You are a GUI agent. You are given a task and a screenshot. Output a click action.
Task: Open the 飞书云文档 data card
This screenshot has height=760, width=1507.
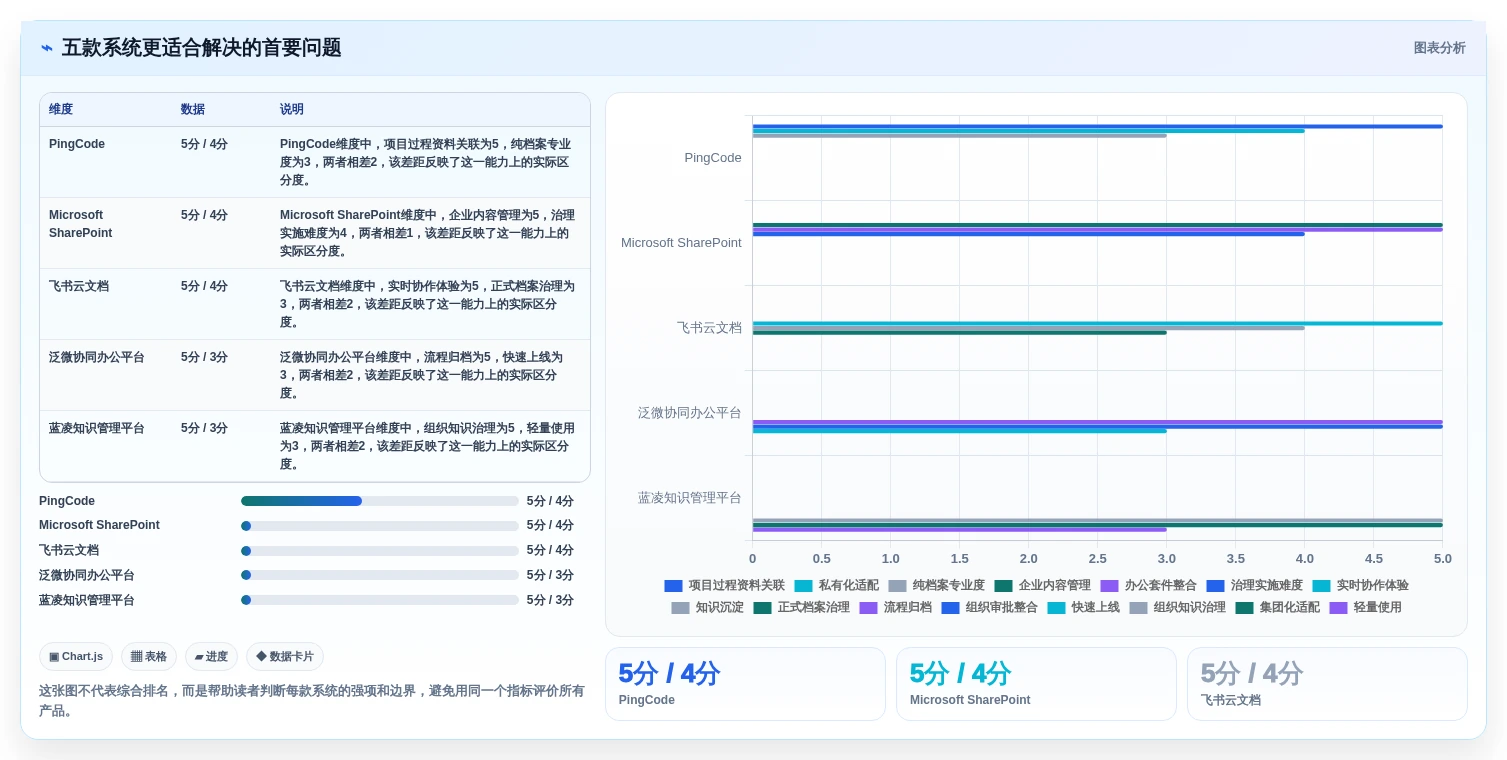(x=1327, y=684)
